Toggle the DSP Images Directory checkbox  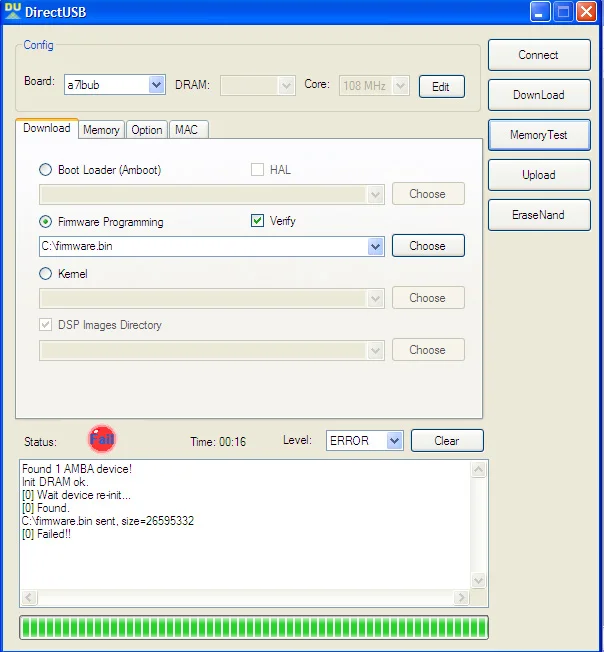coord(46,325)
